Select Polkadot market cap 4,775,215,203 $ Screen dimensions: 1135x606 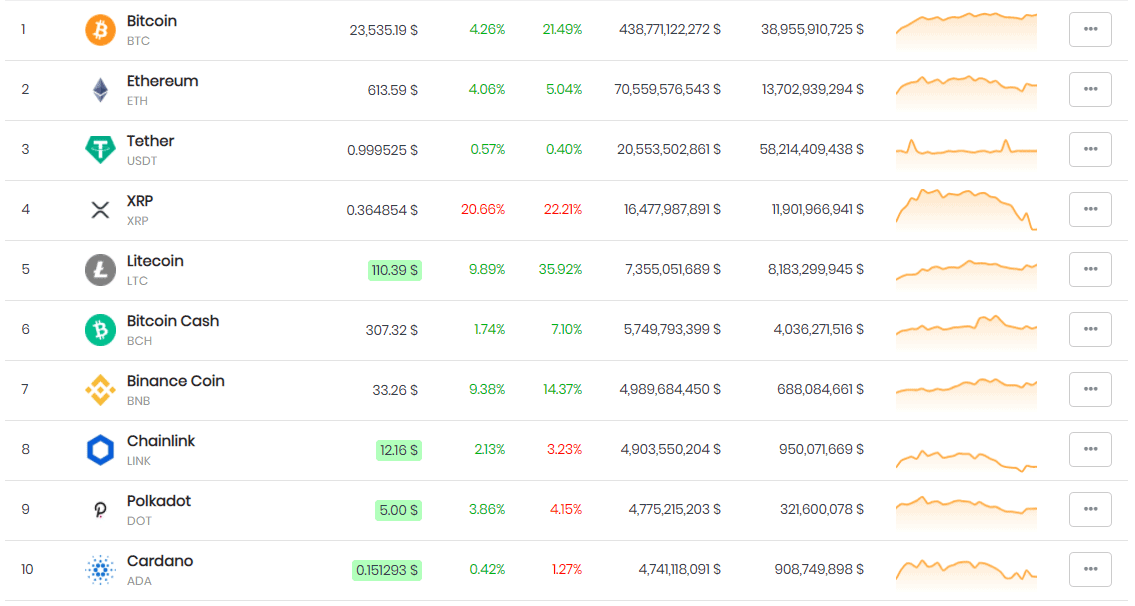(x=675, y=510)
